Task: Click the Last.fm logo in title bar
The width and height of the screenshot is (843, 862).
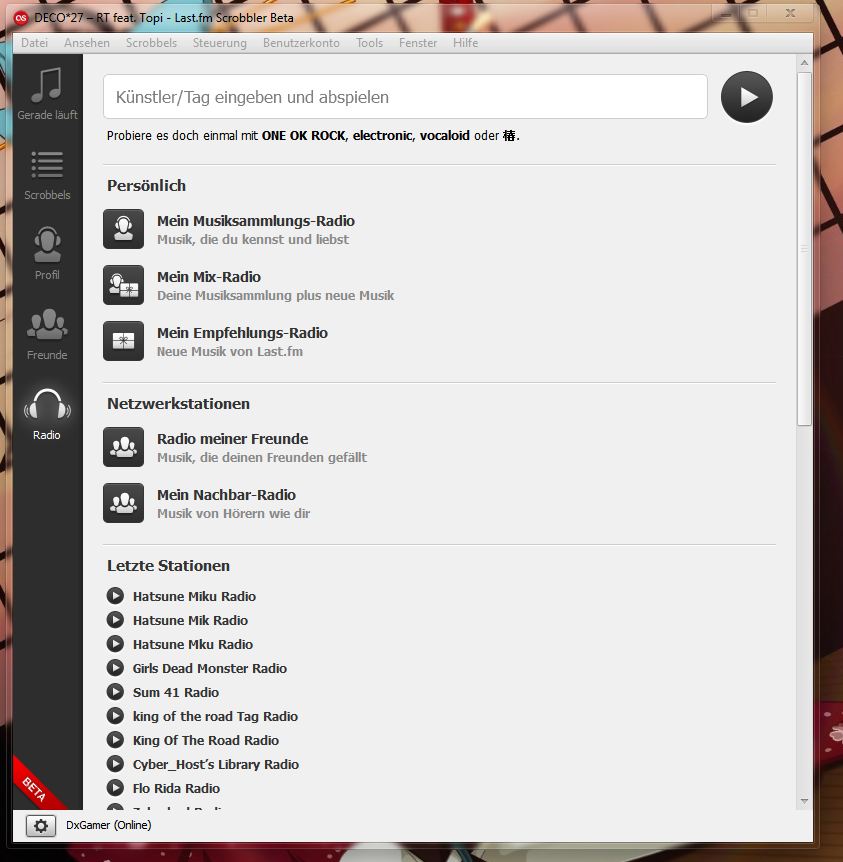Action: pos(21,18)
